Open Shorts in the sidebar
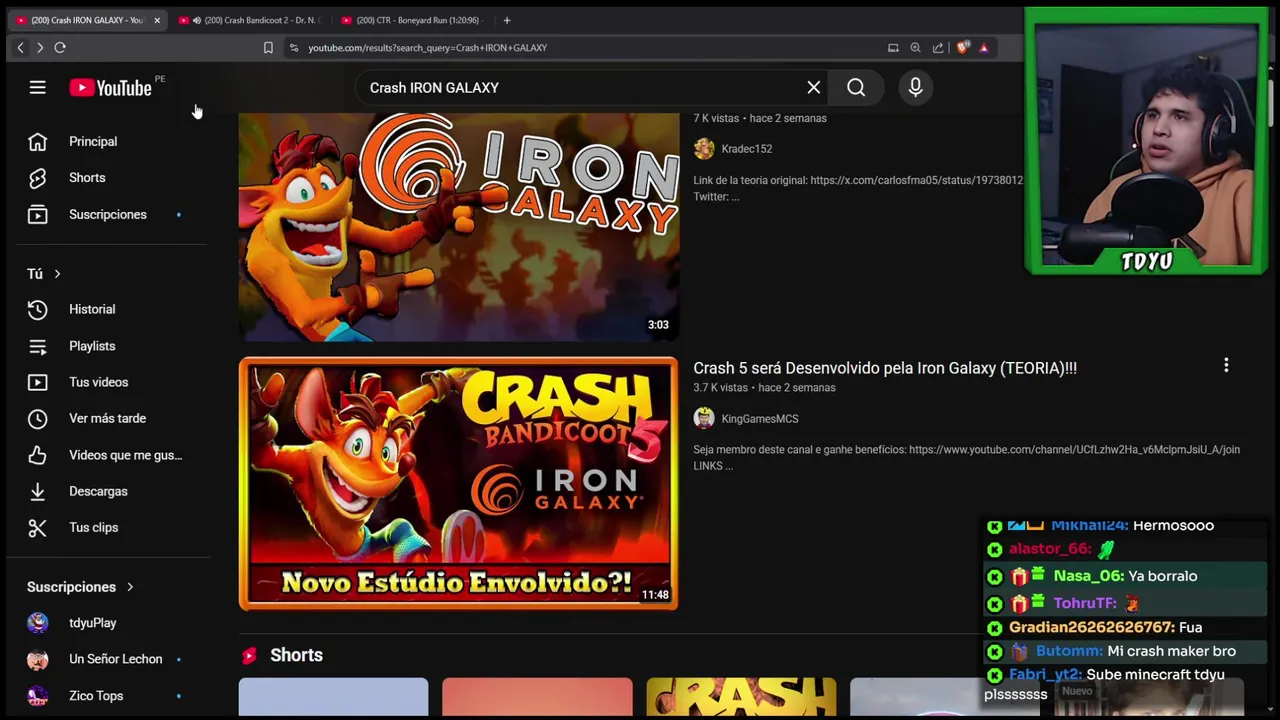The height and width of the screenshot is (720, 1280). [87, 178]
